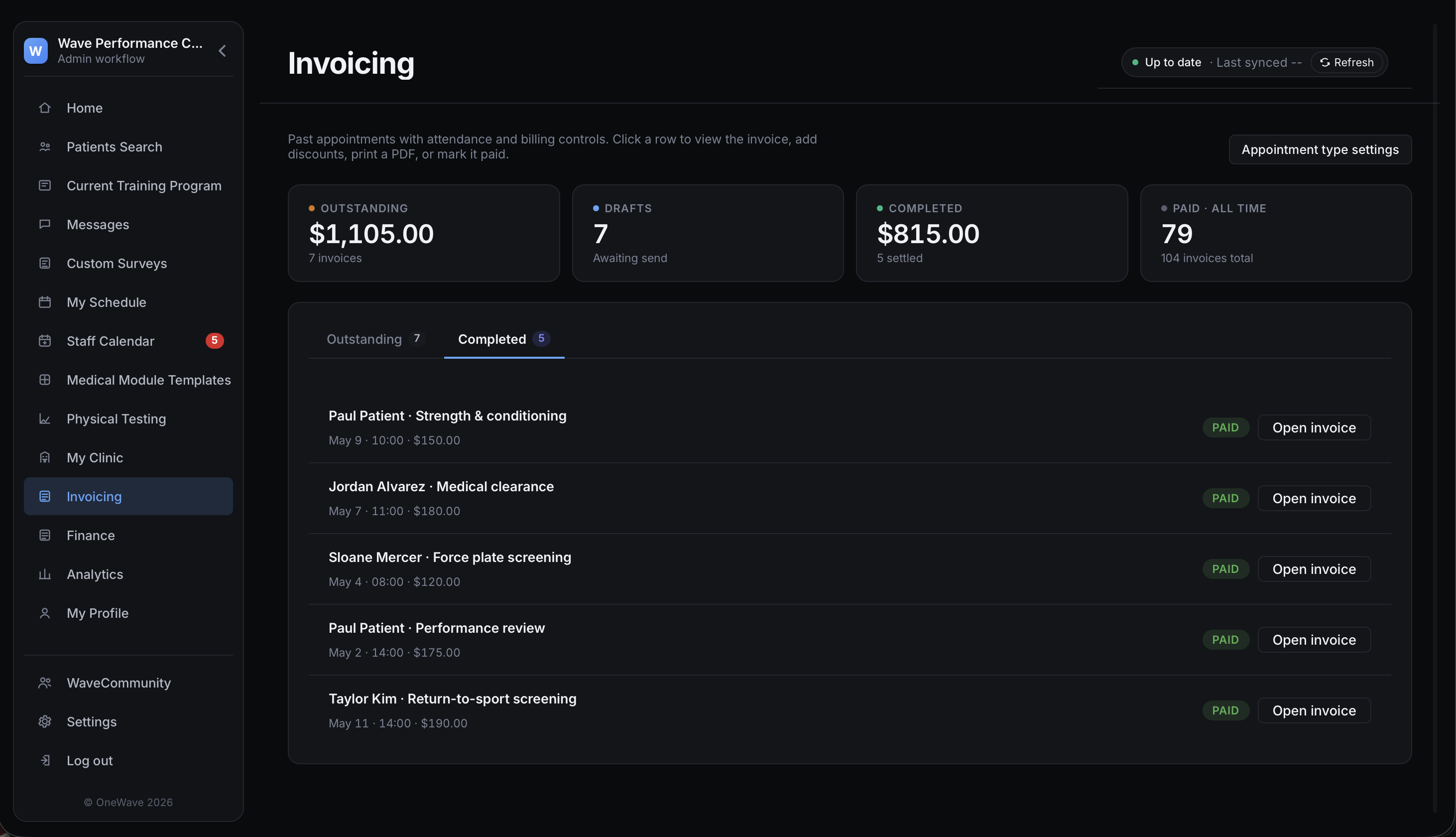The image size is (1456, 837).
Task: Open Custom Surveys
Action: (x=117, y=263)
